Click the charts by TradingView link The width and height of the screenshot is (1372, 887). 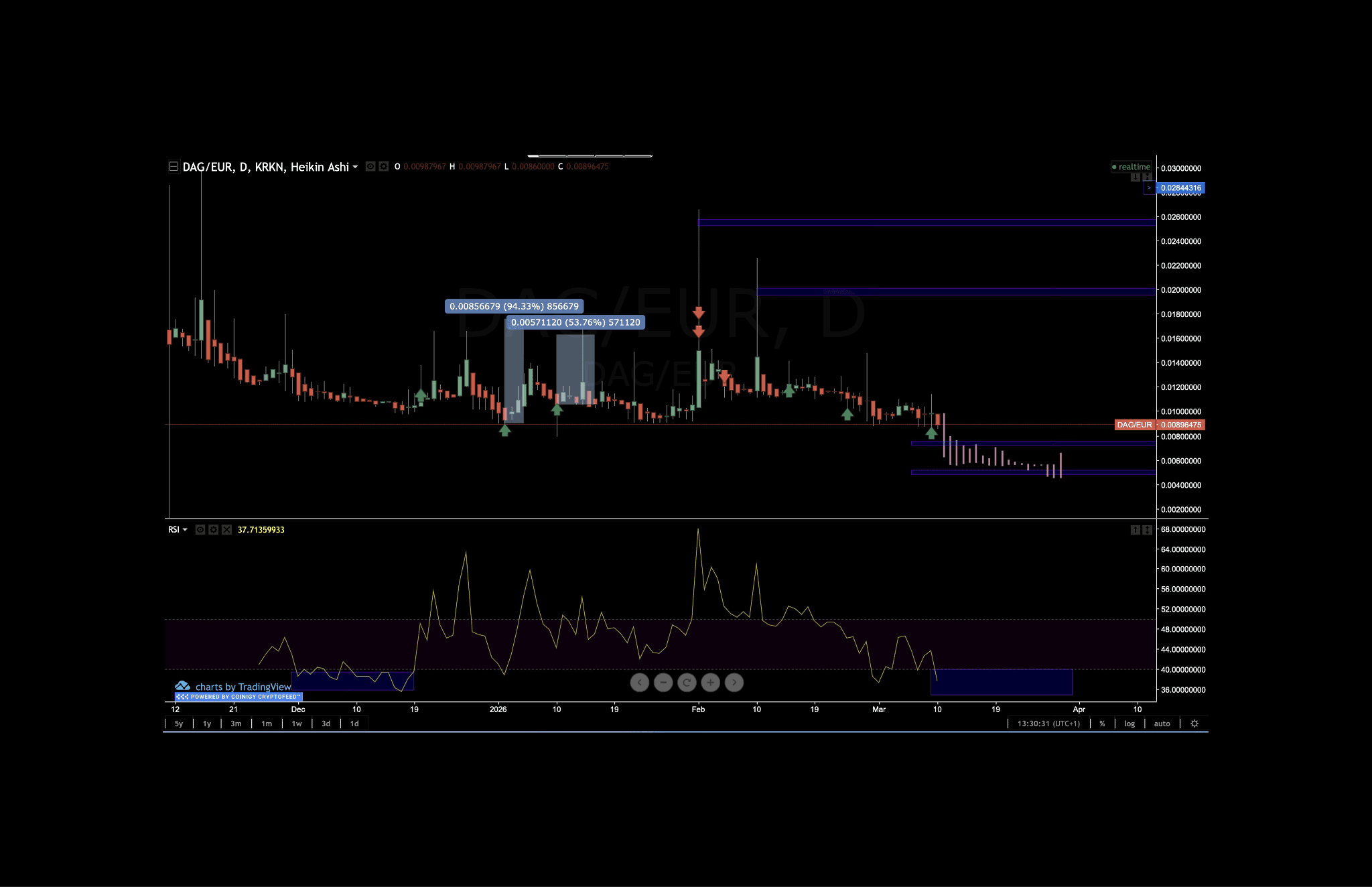click(x=243, y=687)
